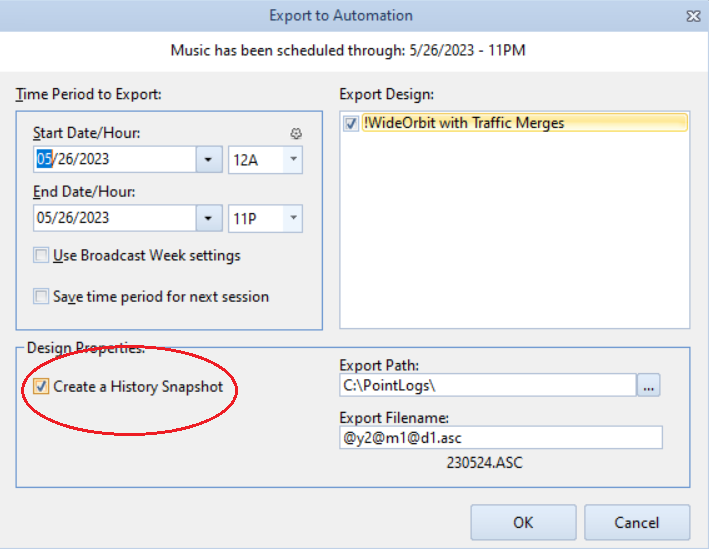Expand the 12A start hour dropdown
This screenshot has width=709, height=549.
point(293,159)
